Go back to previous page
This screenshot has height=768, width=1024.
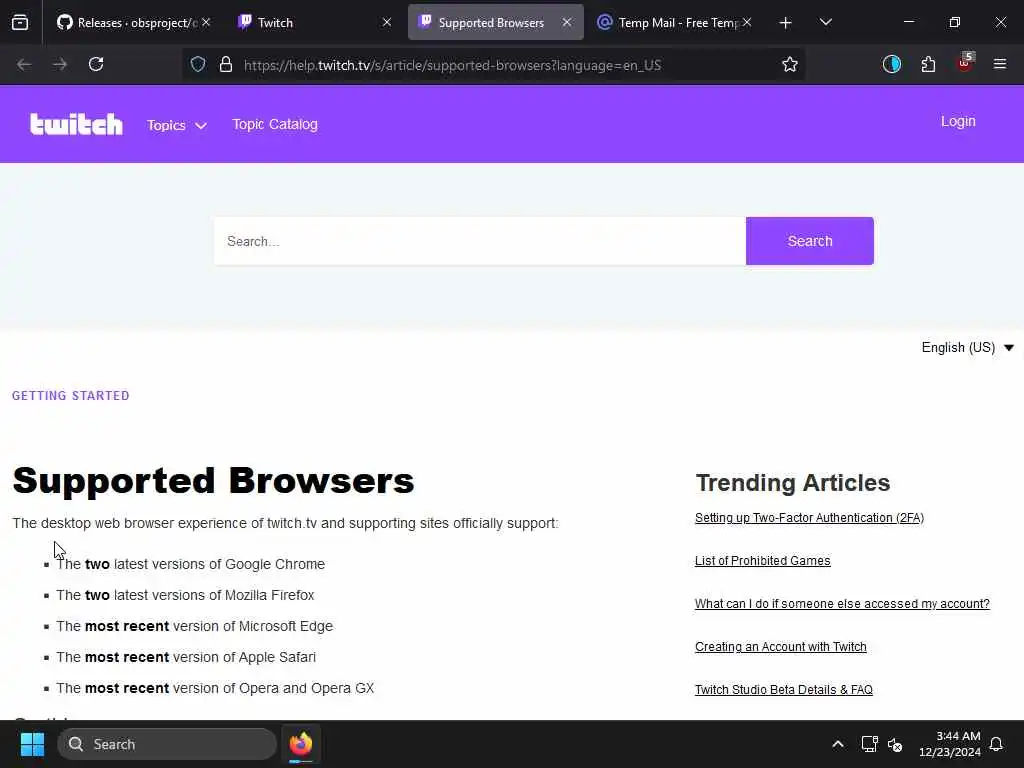pos(24,64)
